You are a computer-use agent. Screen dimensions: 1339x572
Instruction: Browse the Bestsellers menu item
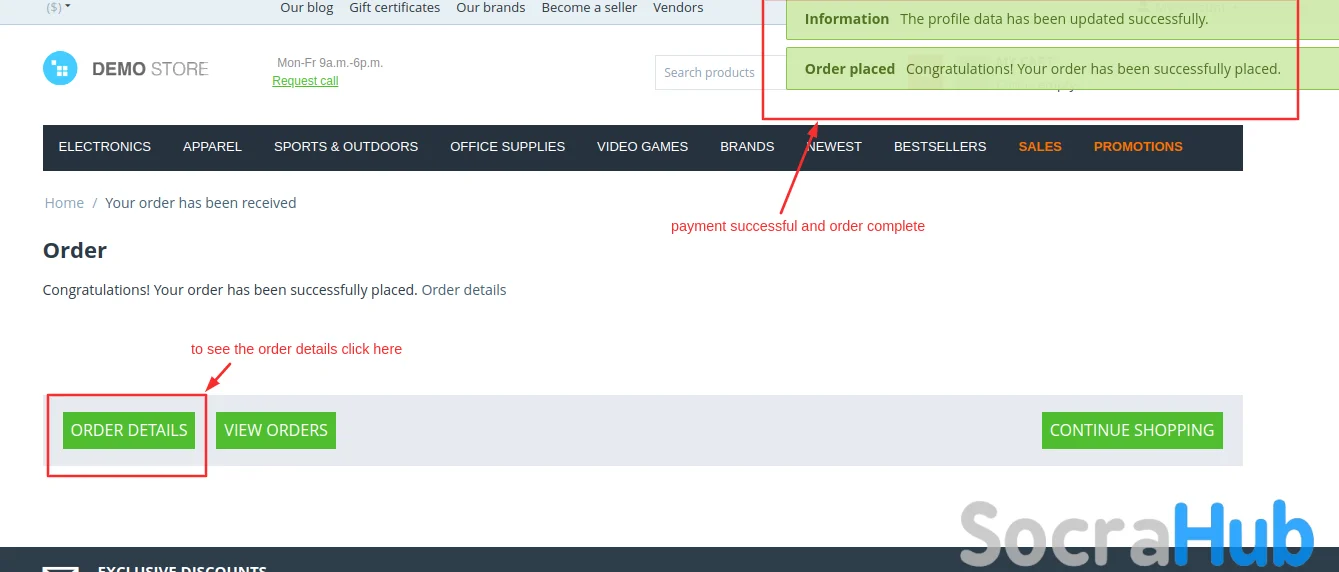939,147
